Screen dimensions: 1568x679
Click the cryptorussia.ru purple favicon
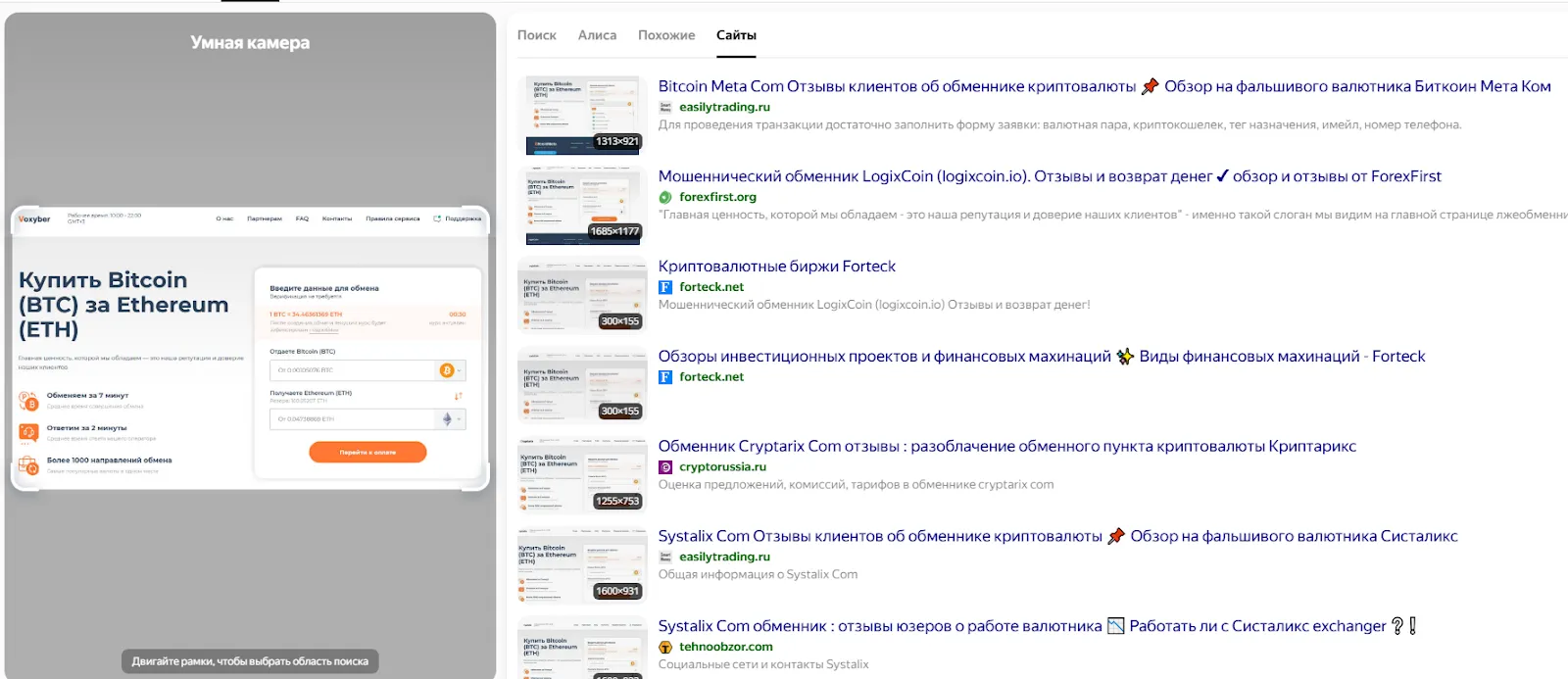coord(665,467)
